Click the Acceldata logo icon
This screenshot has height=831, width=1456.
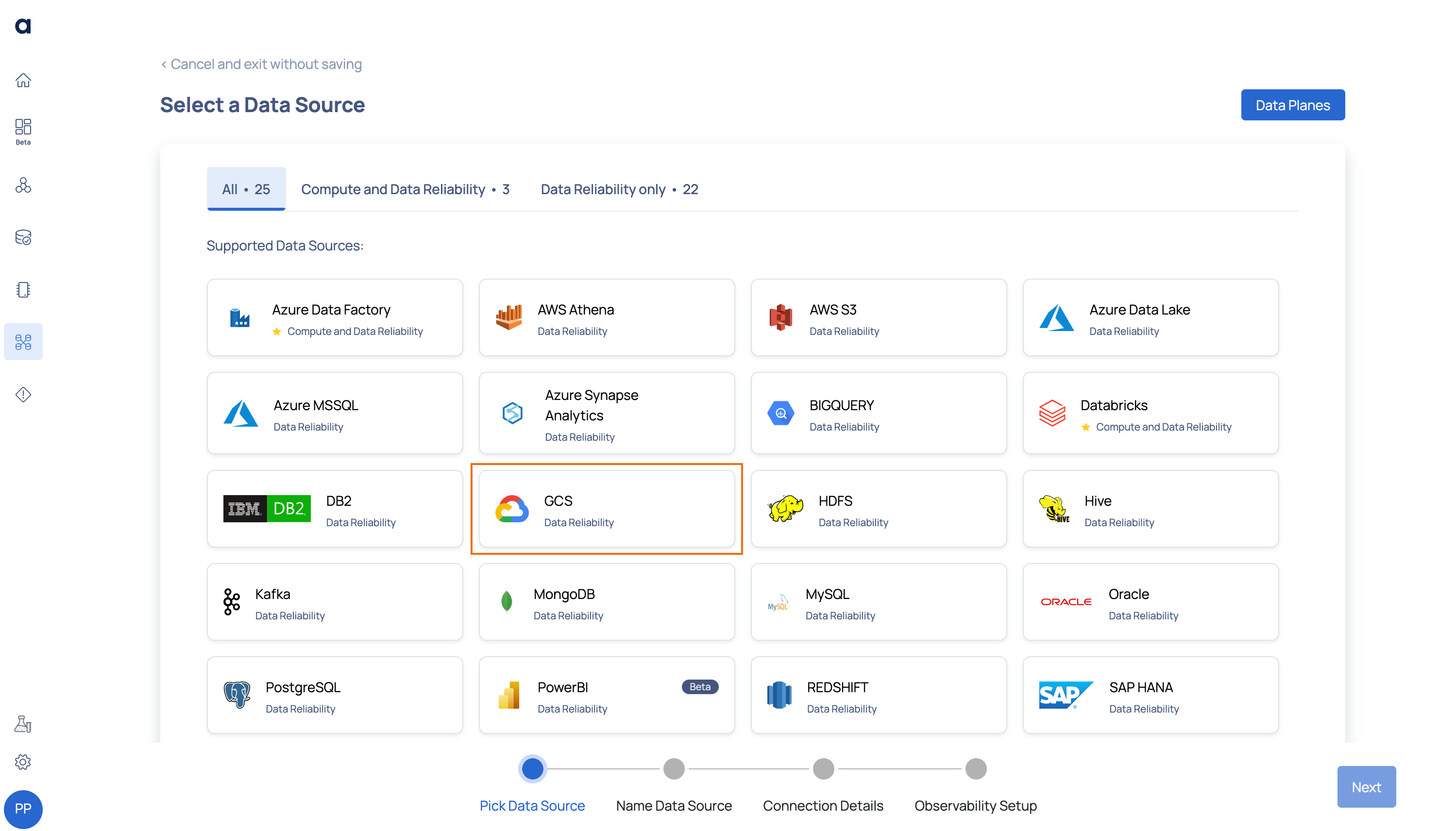click(x=23, y=26)
